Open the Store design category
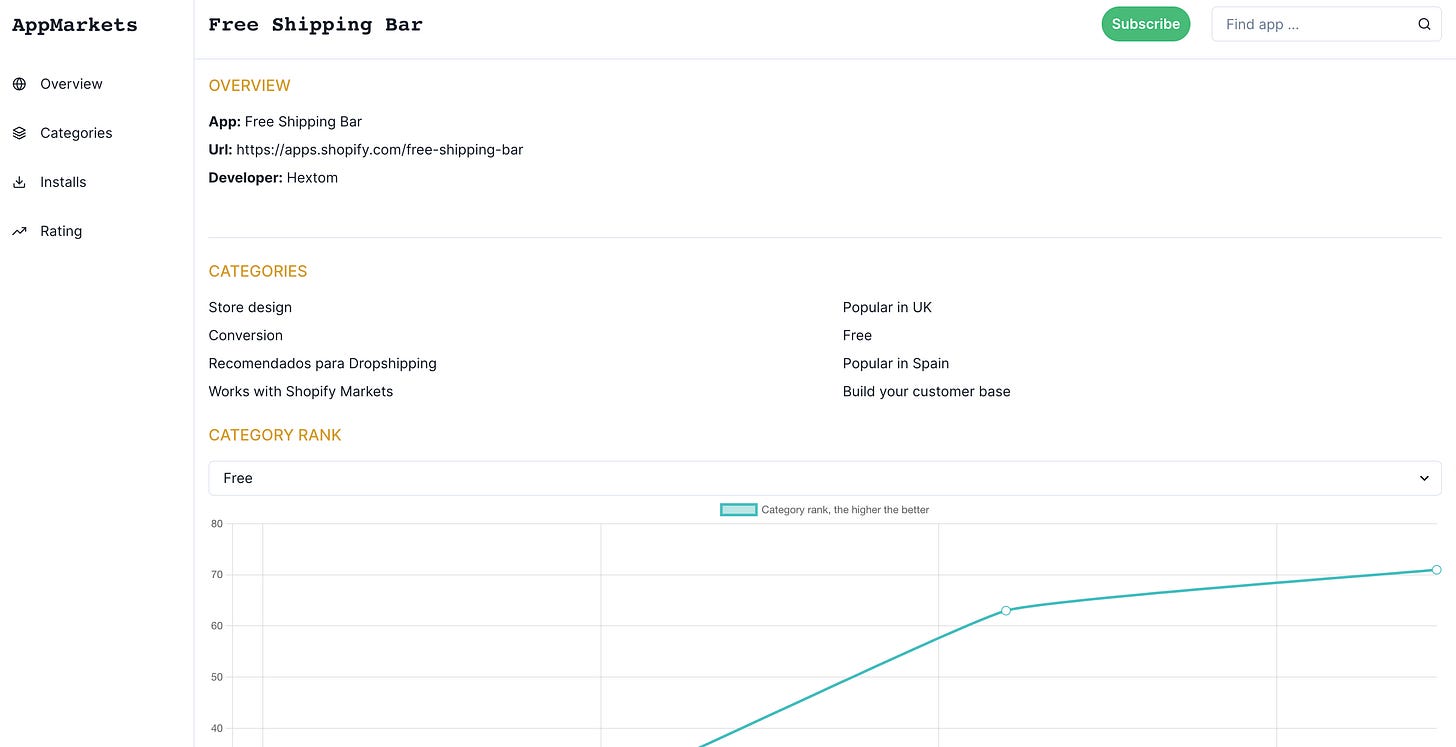This screenshot has height=747, width=1456. (x=250, y=307)
